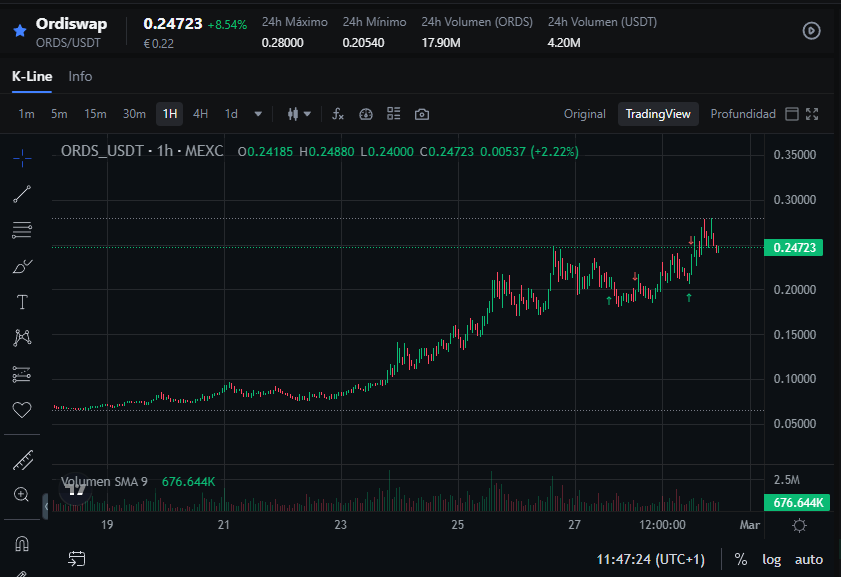Viewport: 841px width, 577px height.
Task: Open the grid layout settings icon
Action: coord(394,114)
